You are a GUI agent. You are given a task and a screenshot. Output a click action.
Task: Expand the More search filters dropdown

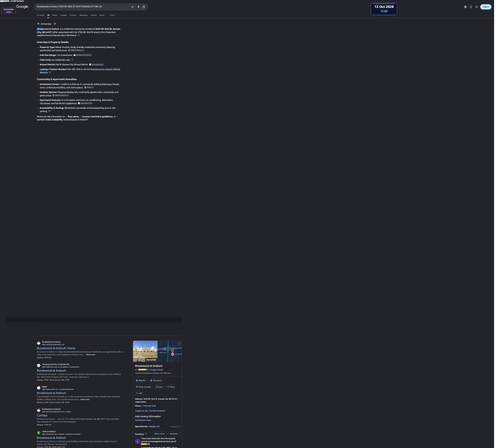[102, 15]
